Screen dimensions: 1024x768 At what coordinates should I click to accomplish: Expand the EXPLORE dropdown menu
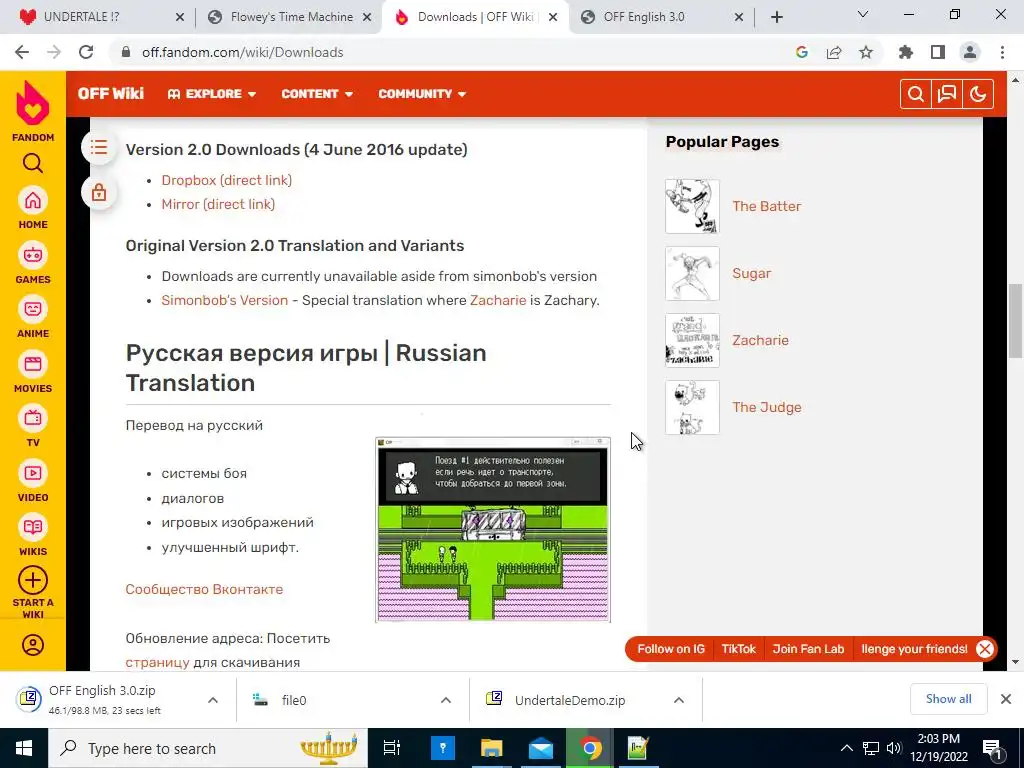pos(212,94)
